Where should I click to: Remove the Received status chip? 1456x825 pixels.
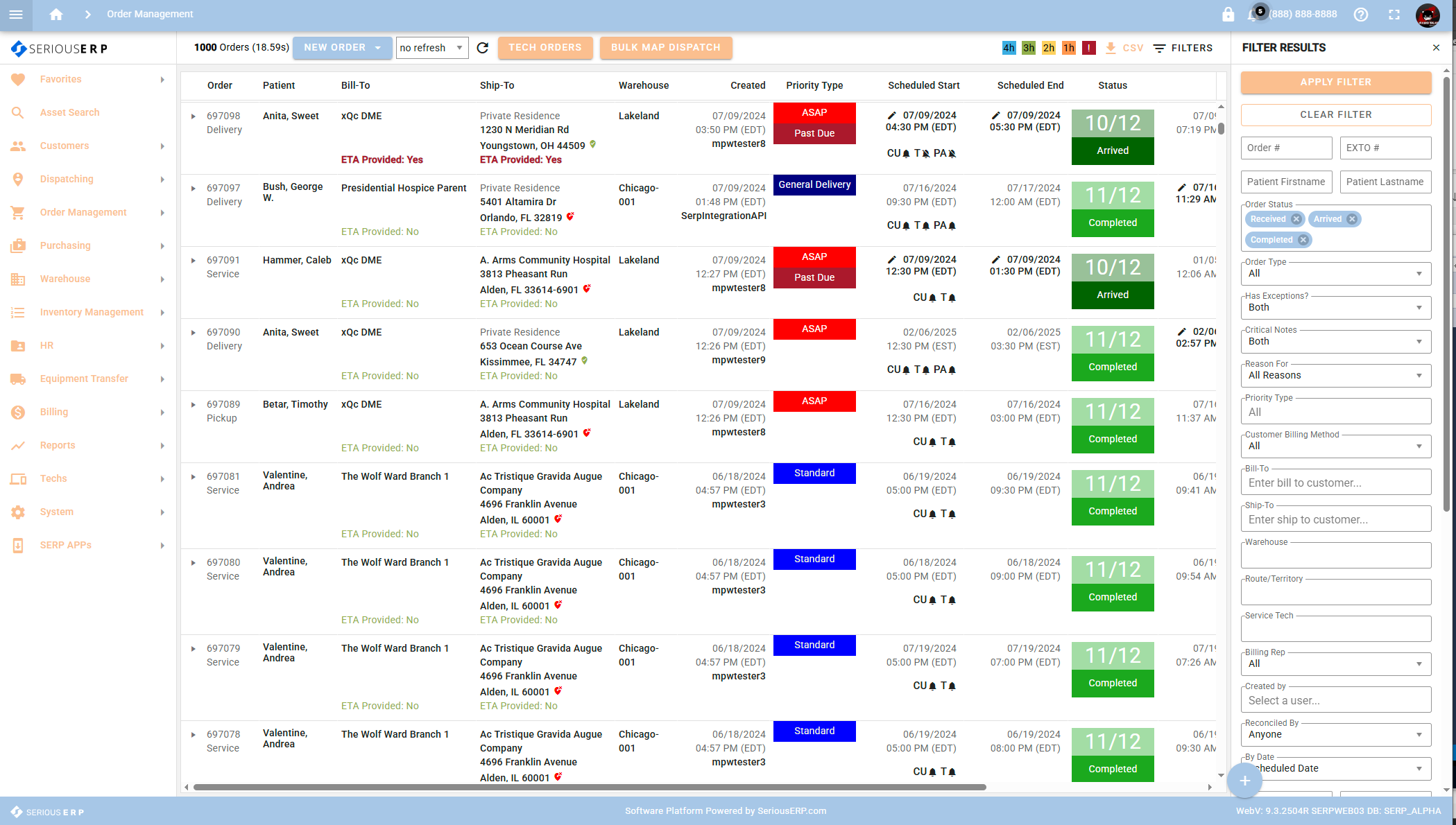[x=1296, y=219]
